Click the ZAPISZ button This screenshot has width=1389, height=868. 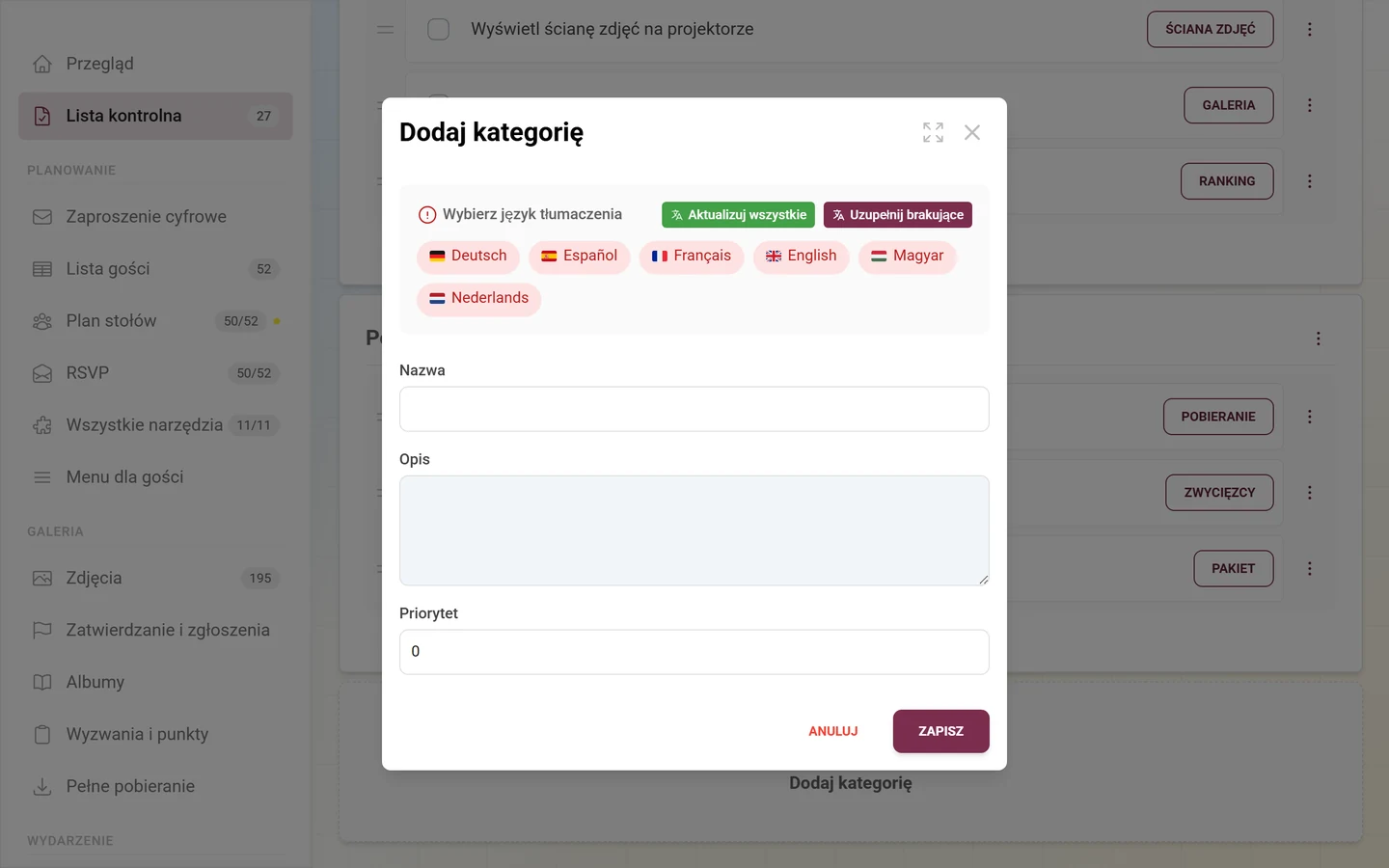(940, 731)
